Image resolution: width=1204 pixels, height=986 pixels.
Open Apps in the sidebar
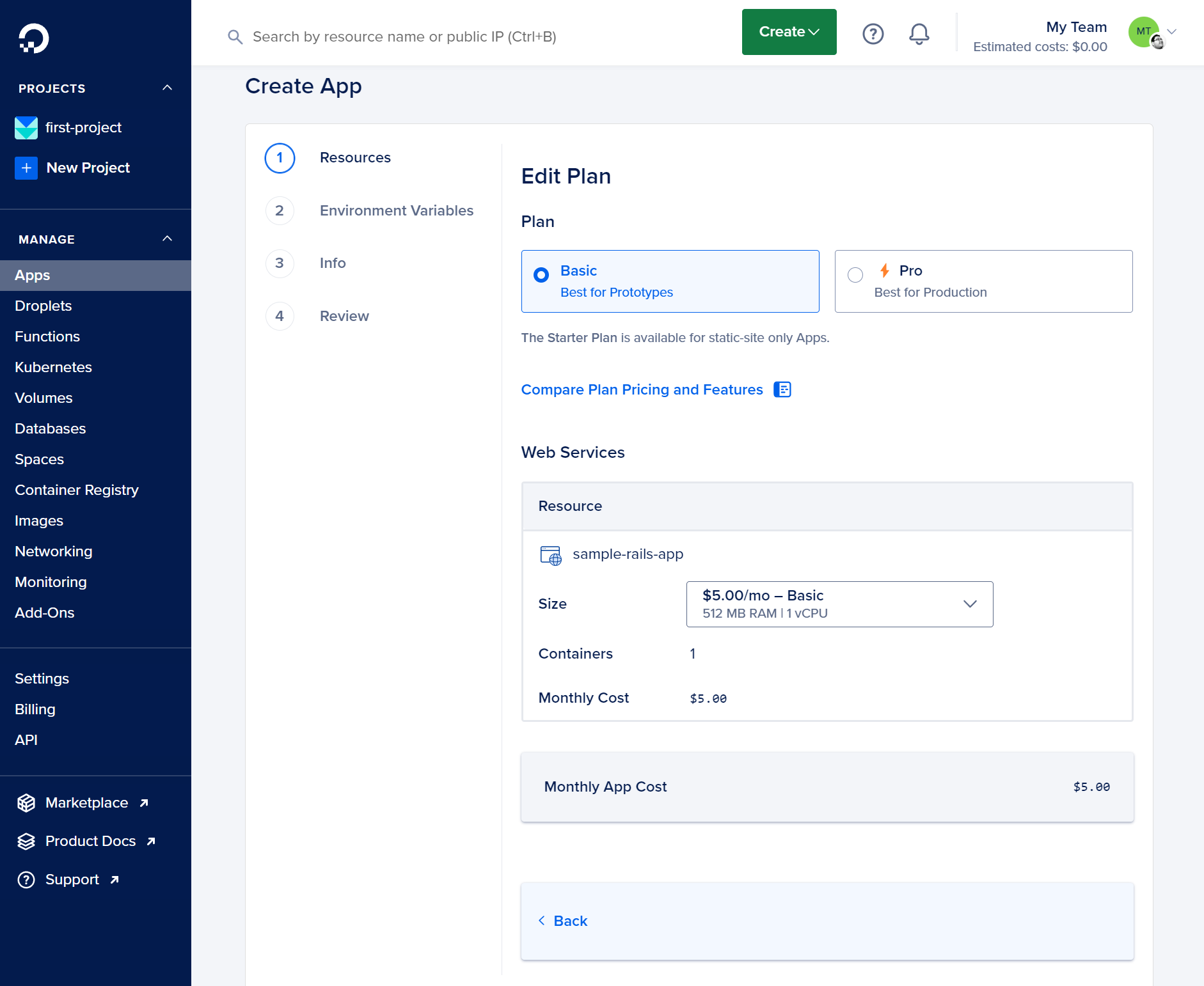tap(95, 276)
